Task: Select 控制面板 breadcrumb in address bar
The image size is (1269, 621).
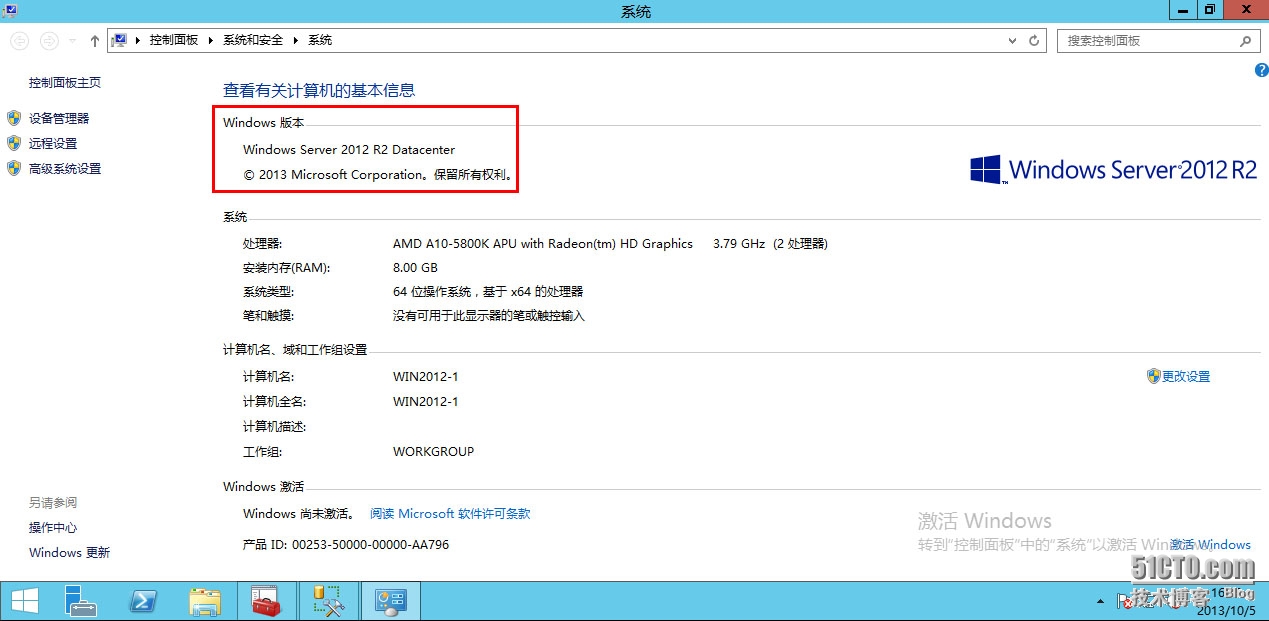Action: pyautogui.click(x=174, y=40)
